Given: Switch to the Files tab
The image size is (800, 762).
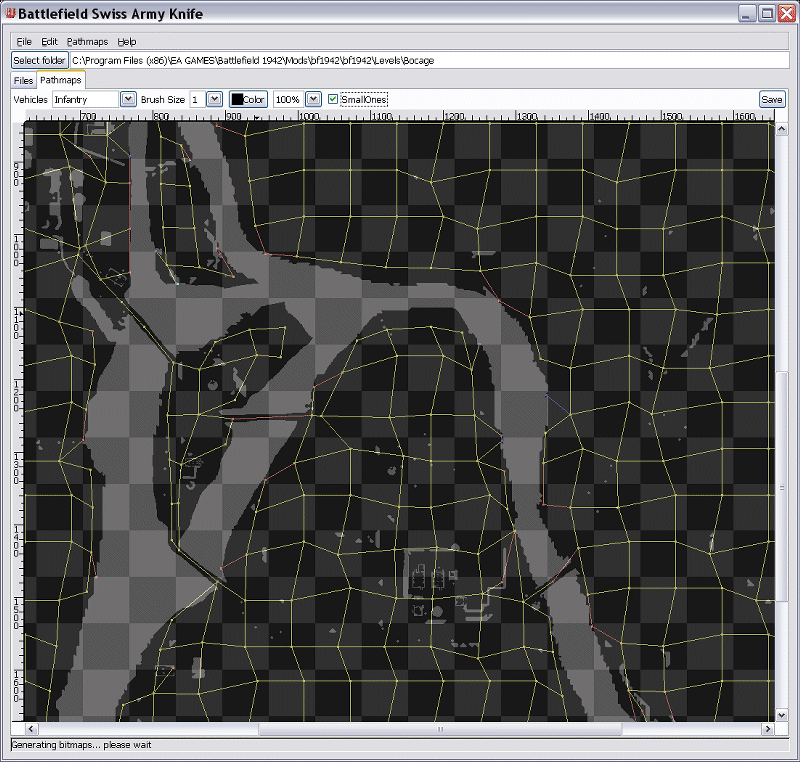Looking at the screenshot, I should click(23, 81).
